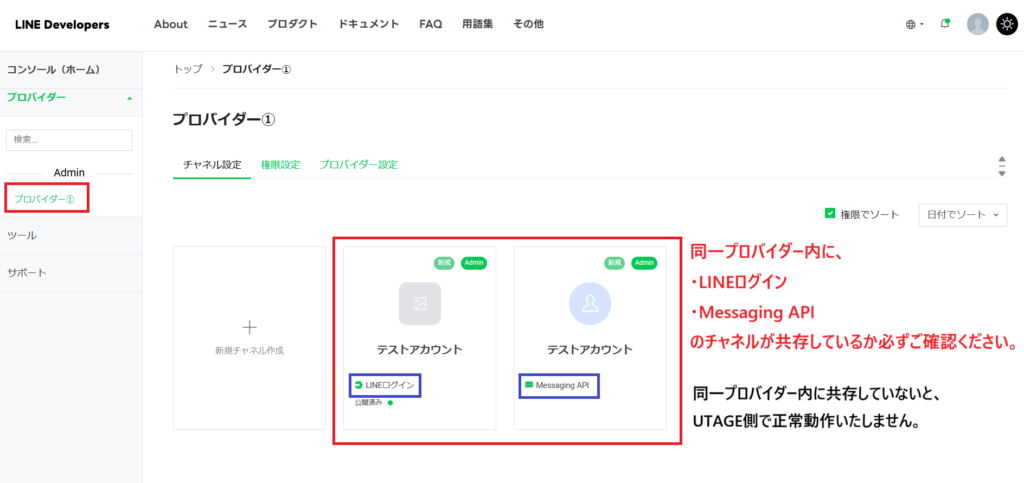Viewport: 1024px width, 483px height.
Task: Click the トップ breadcrumb link
Action: 187,69
